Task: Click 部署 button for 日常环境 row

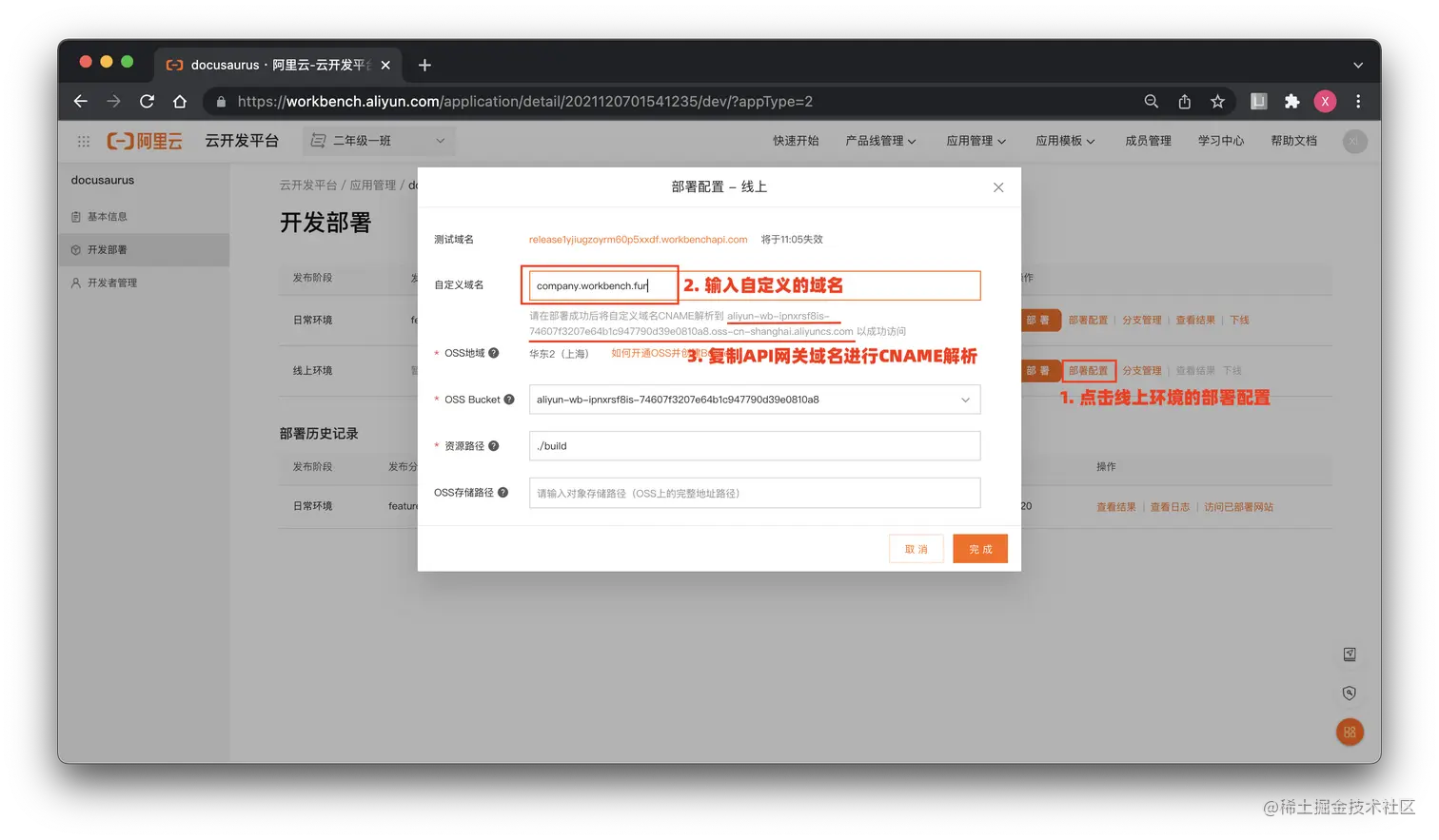Action: coord(1039,321)
